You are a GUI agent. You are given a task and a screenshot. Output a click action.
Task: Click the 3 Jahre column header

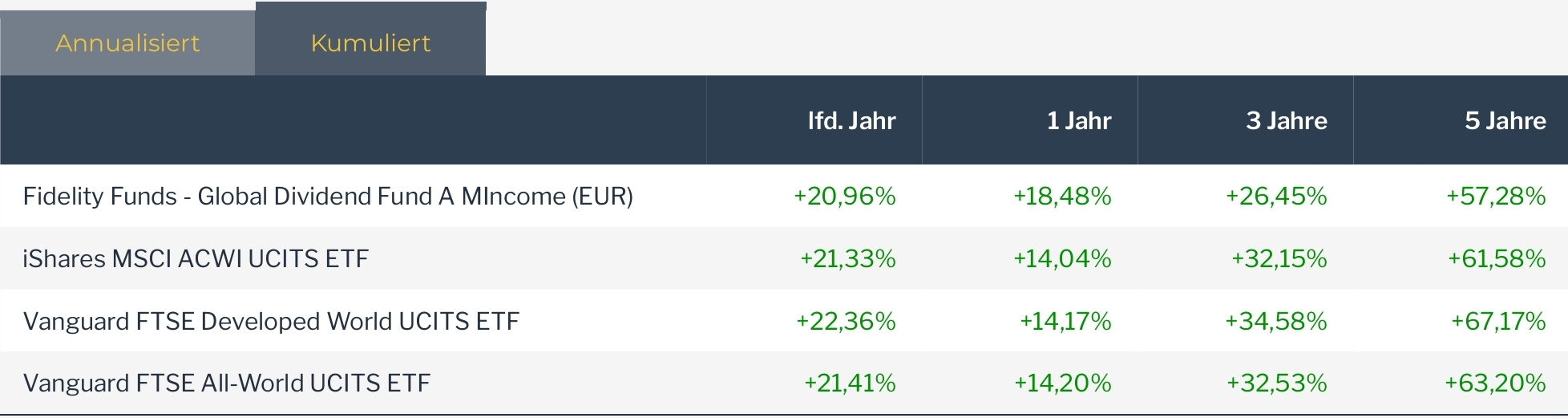(1286, 120)
